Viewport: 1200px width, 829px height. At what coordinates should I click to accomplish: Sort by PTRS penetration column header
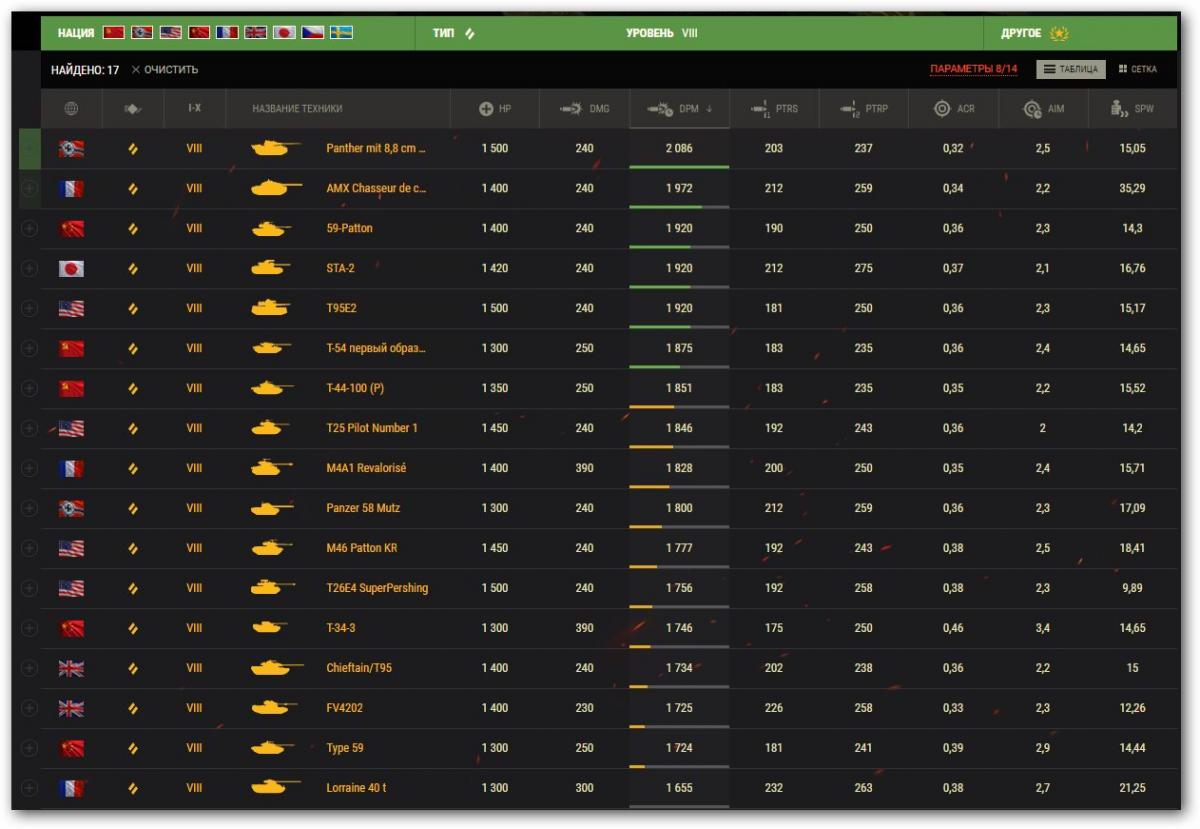(x=773, y=108)
